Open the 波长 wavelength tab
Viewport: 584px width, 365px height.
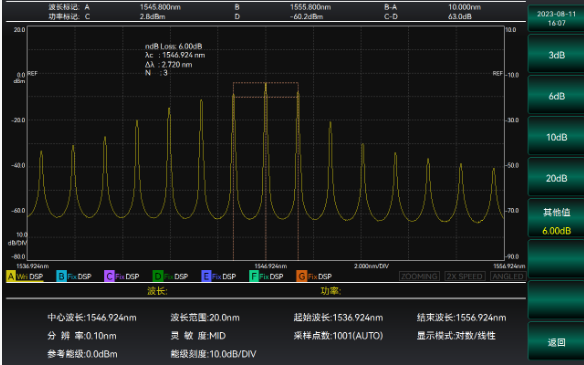pos(157,291)
